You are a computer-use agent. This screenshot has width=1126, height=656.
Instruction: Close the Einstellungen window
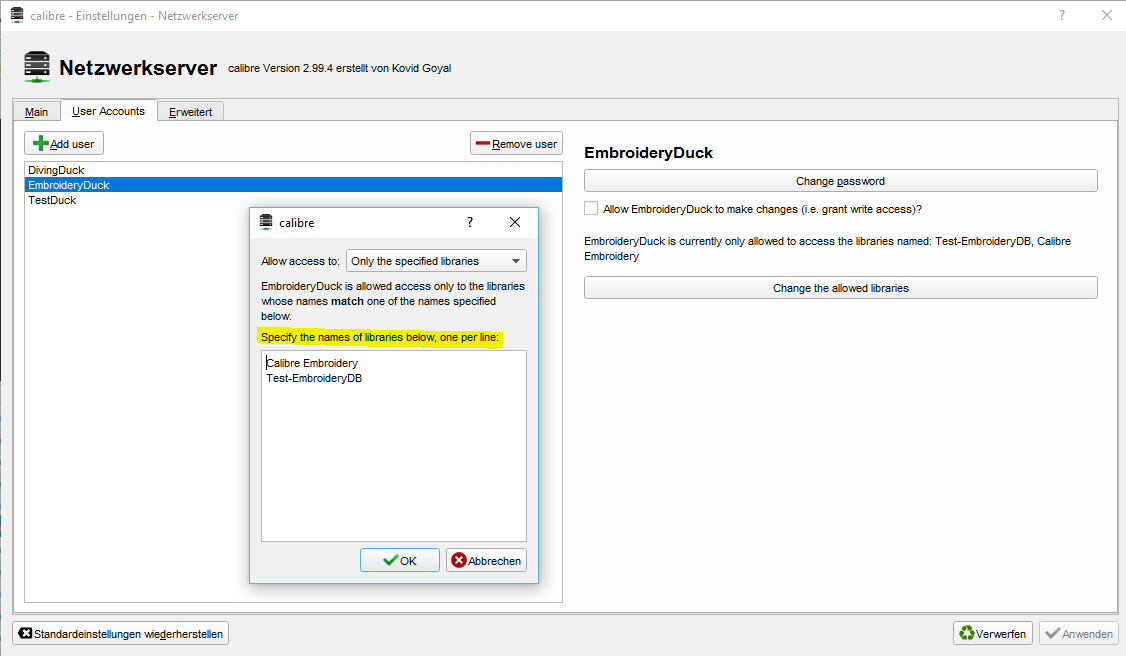click(x=1107, y=15)
